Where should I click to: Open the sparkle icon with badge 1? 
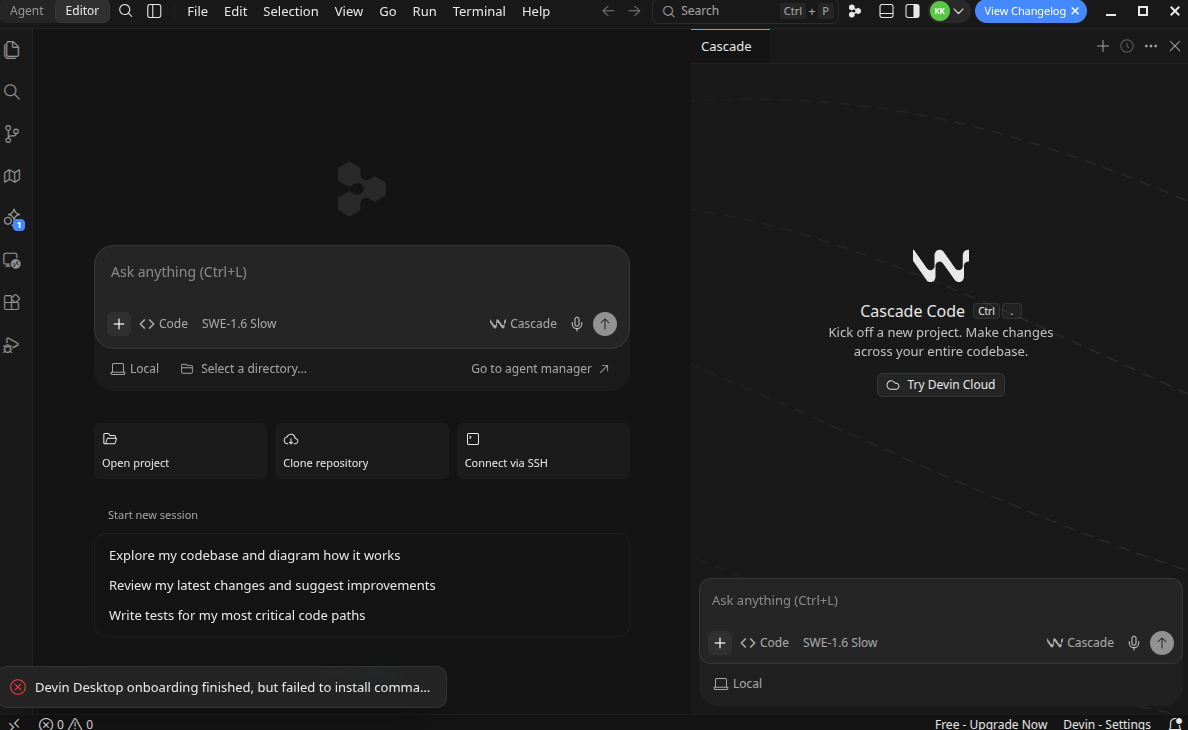(x=13, y=219)
